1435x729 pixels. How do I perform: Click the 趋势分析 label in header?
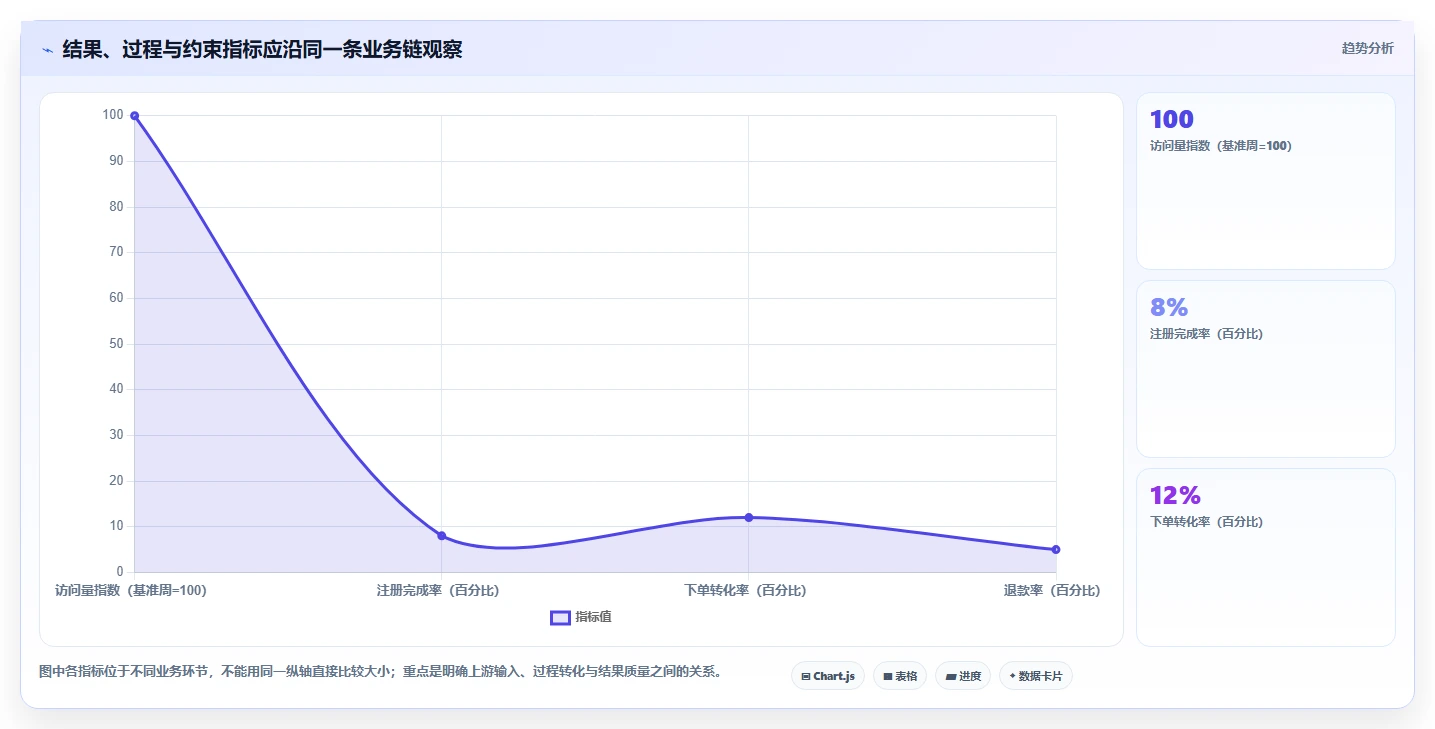point(1367,48)
